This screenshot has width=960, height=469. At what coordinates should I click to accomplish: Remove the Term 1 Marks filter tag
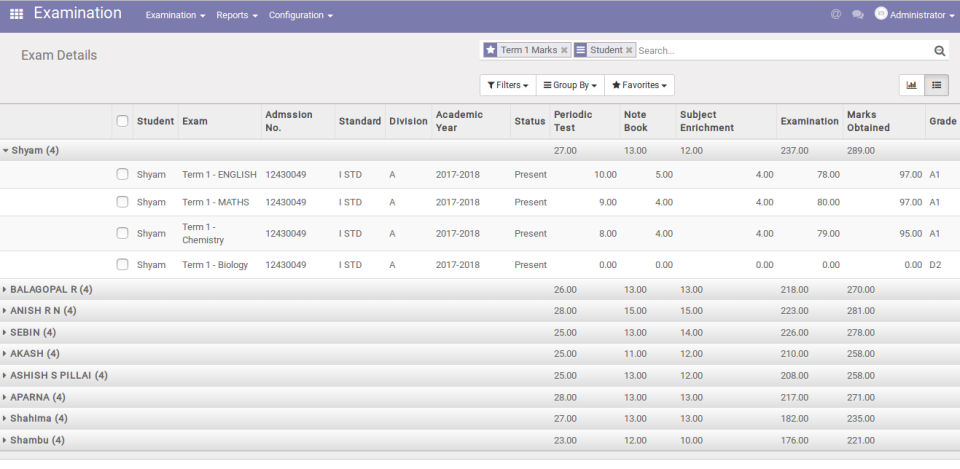564,50
